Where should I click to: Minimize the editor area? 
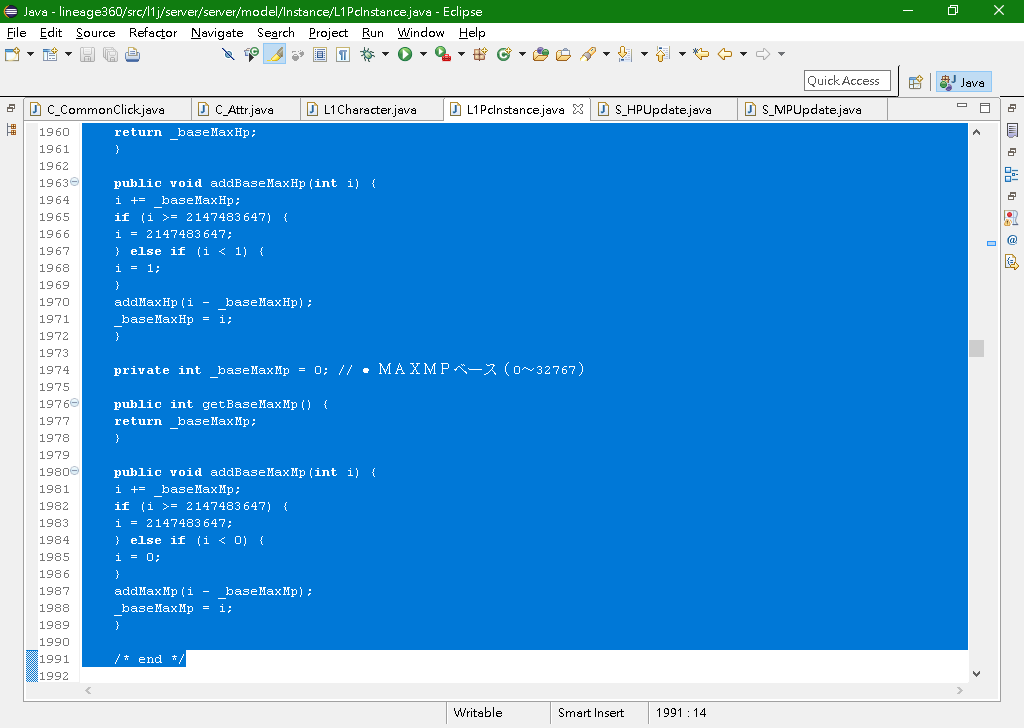962,105
